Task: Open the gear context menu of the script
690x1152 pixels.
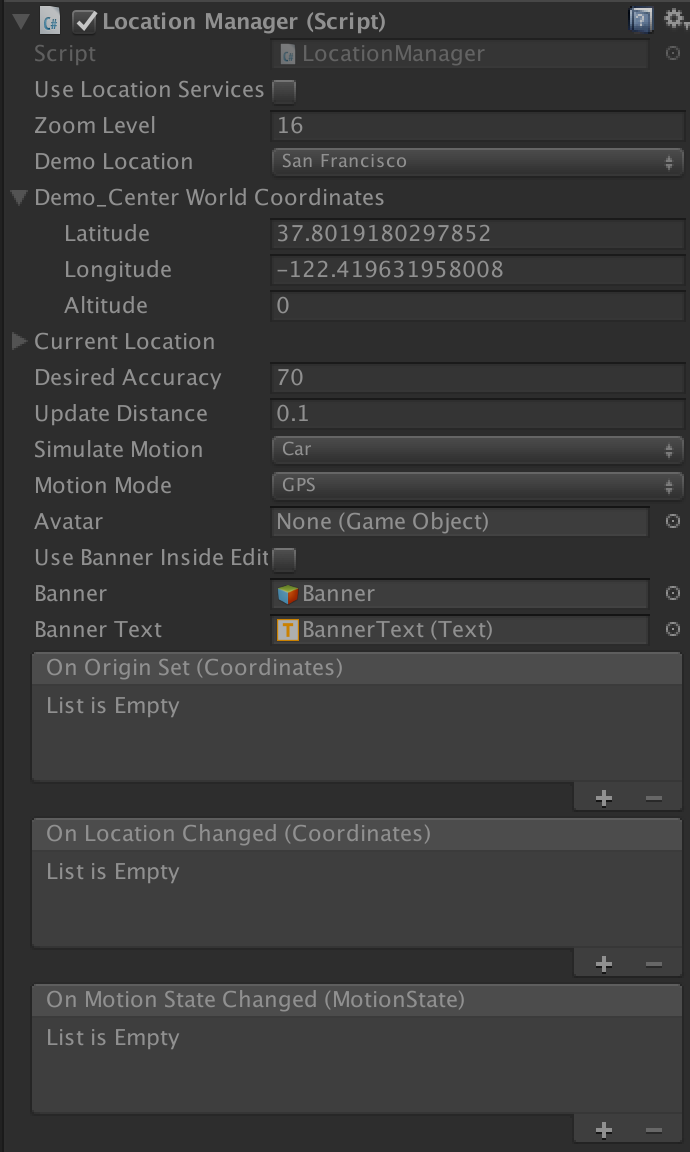Action: click(x=673, y=19)
